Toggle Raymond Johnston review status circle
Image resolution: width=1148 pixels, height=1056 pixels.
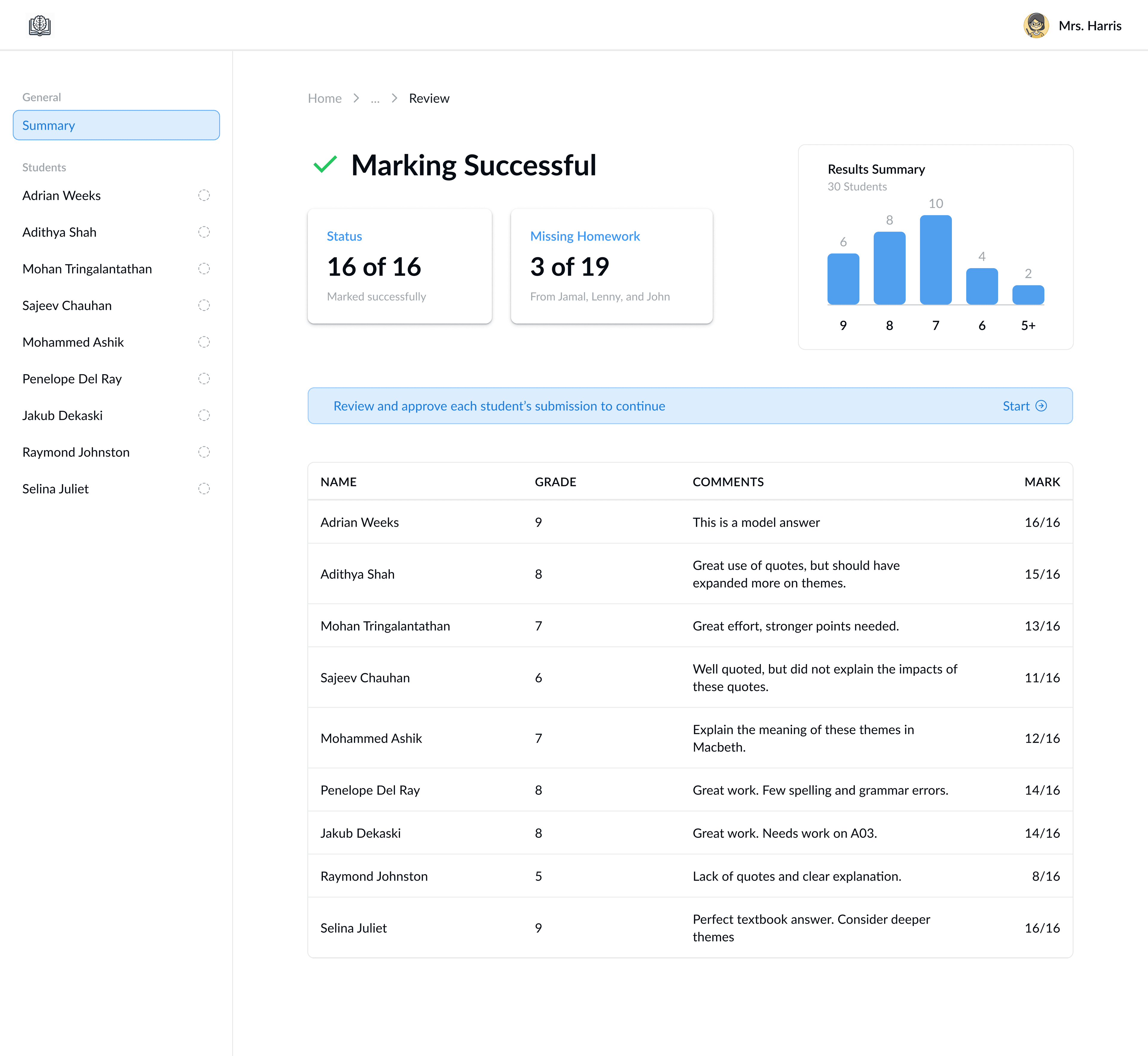204,452
